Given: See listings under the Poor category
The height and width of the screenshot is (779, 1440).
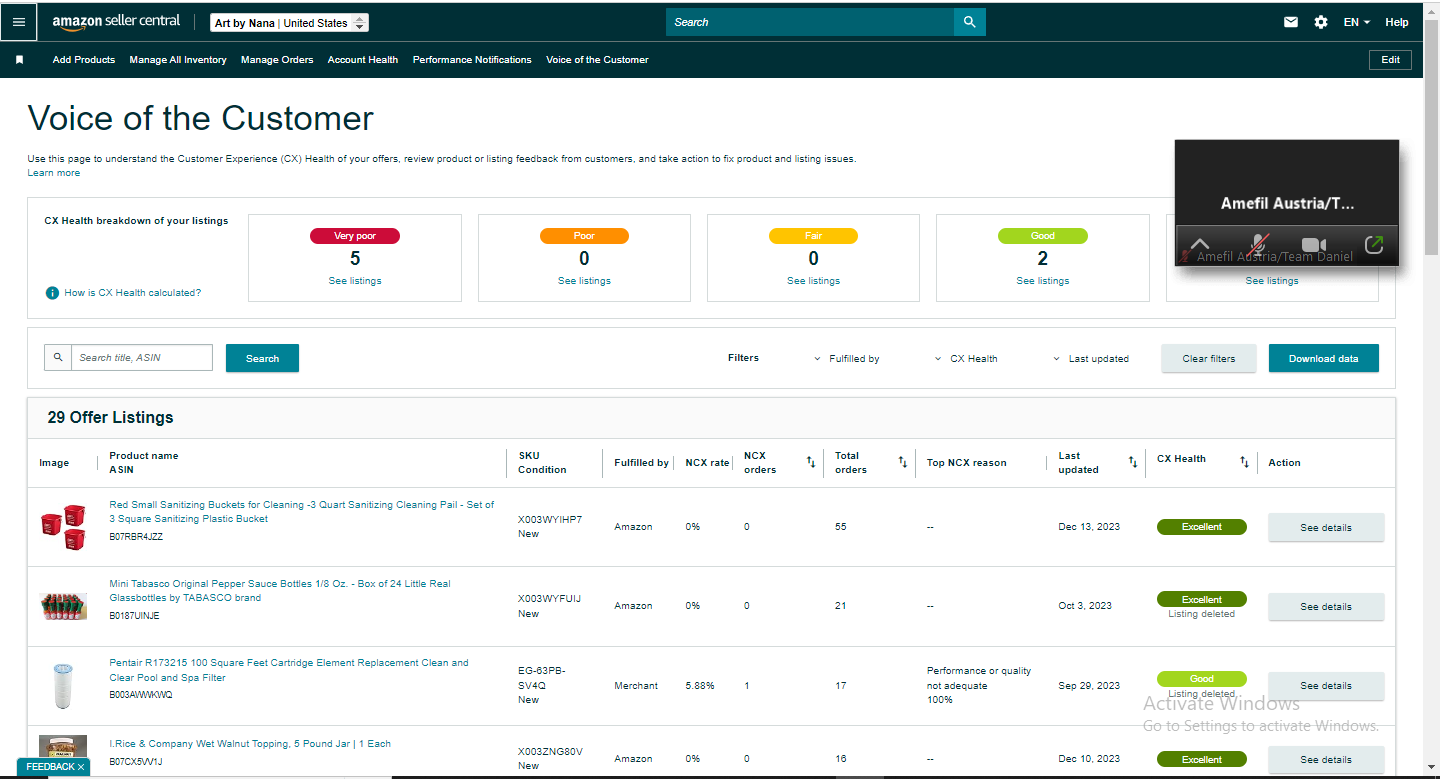Looking at the screenshot, I should tap(584, 281).
